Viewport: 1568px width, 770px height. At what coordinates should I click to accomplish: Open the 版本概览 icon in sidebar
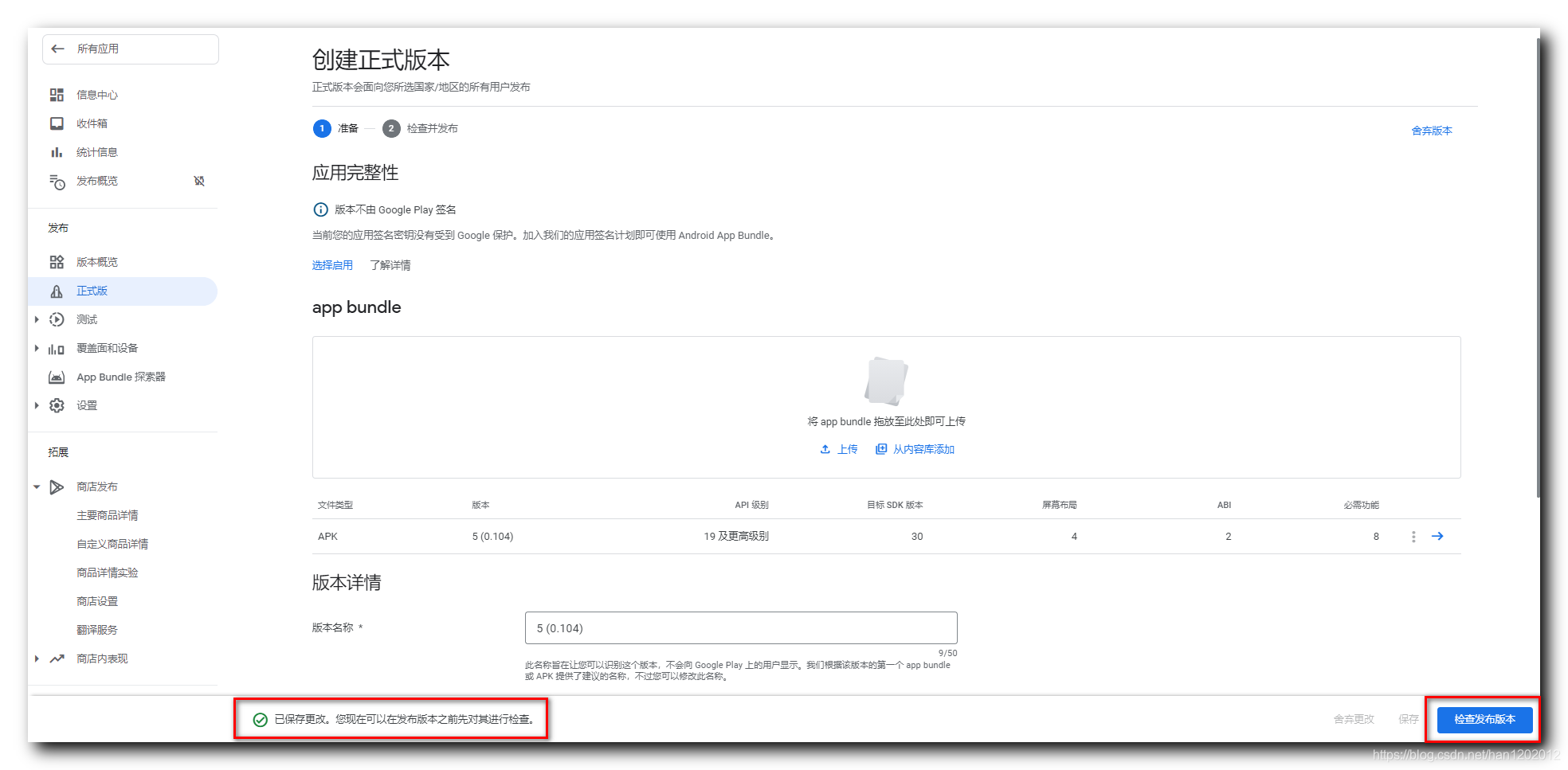(57, 262)
